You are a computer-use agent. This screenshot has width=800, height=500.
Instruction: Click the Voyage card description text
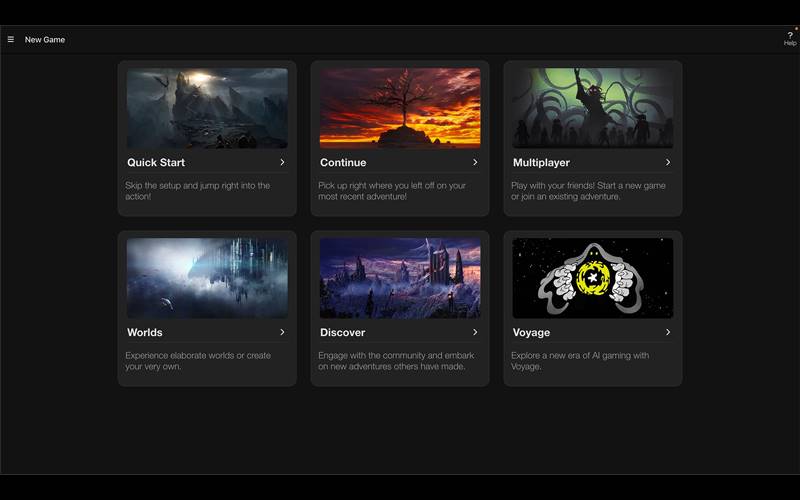(x=581, y=361)
